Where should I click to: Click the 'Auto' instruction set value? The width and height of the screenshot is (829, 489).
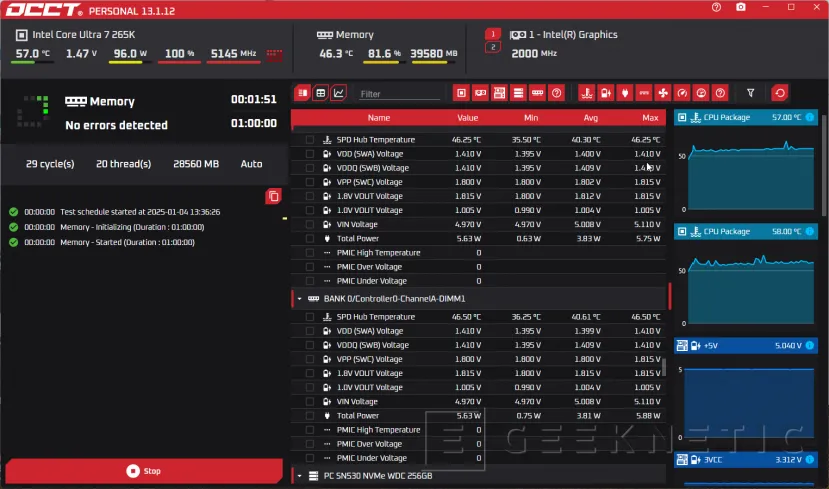tap(251, 164)
